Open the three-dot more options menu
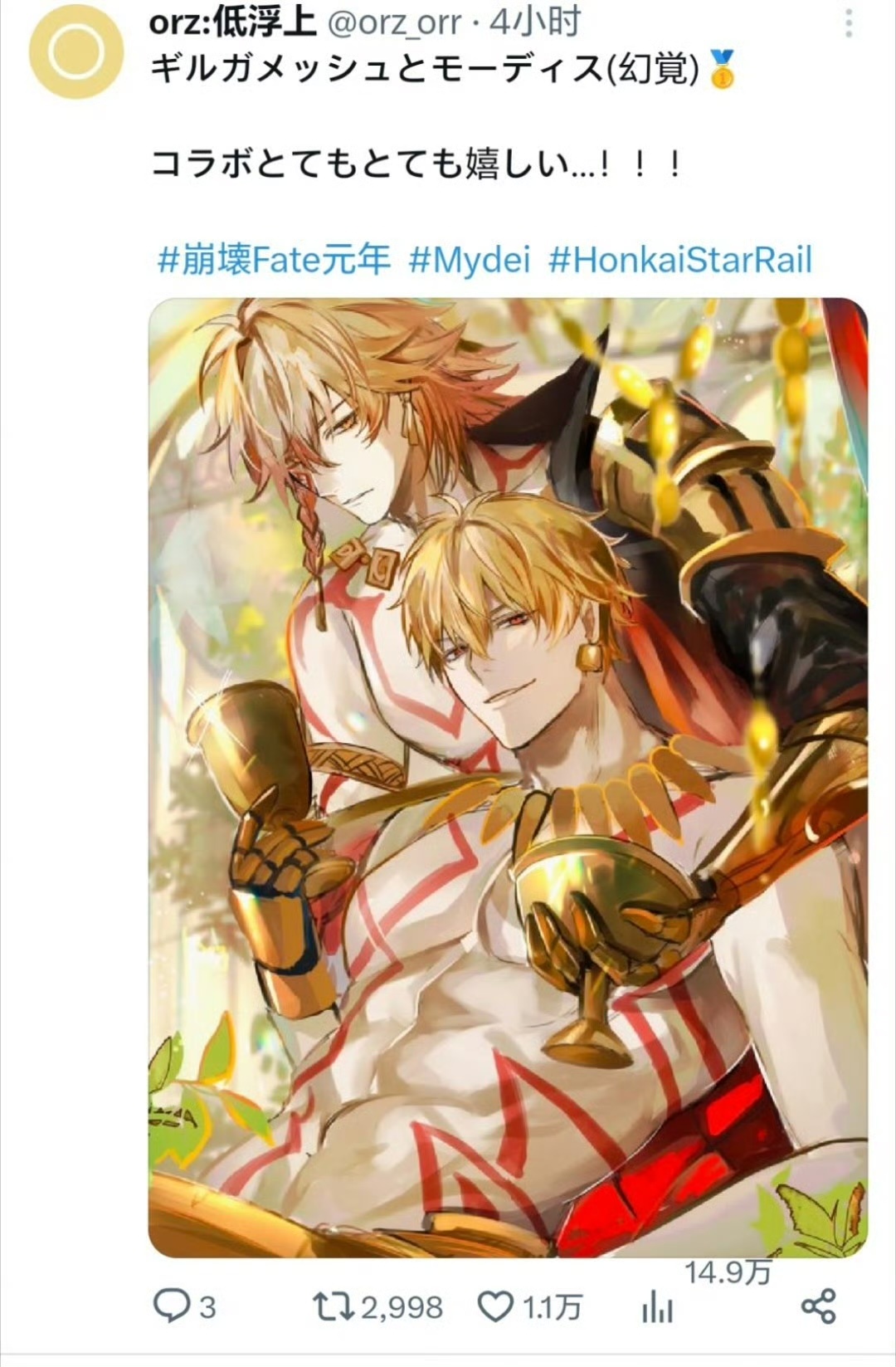This screenshot has width=896, height=1367. click(x=848, y=25)
